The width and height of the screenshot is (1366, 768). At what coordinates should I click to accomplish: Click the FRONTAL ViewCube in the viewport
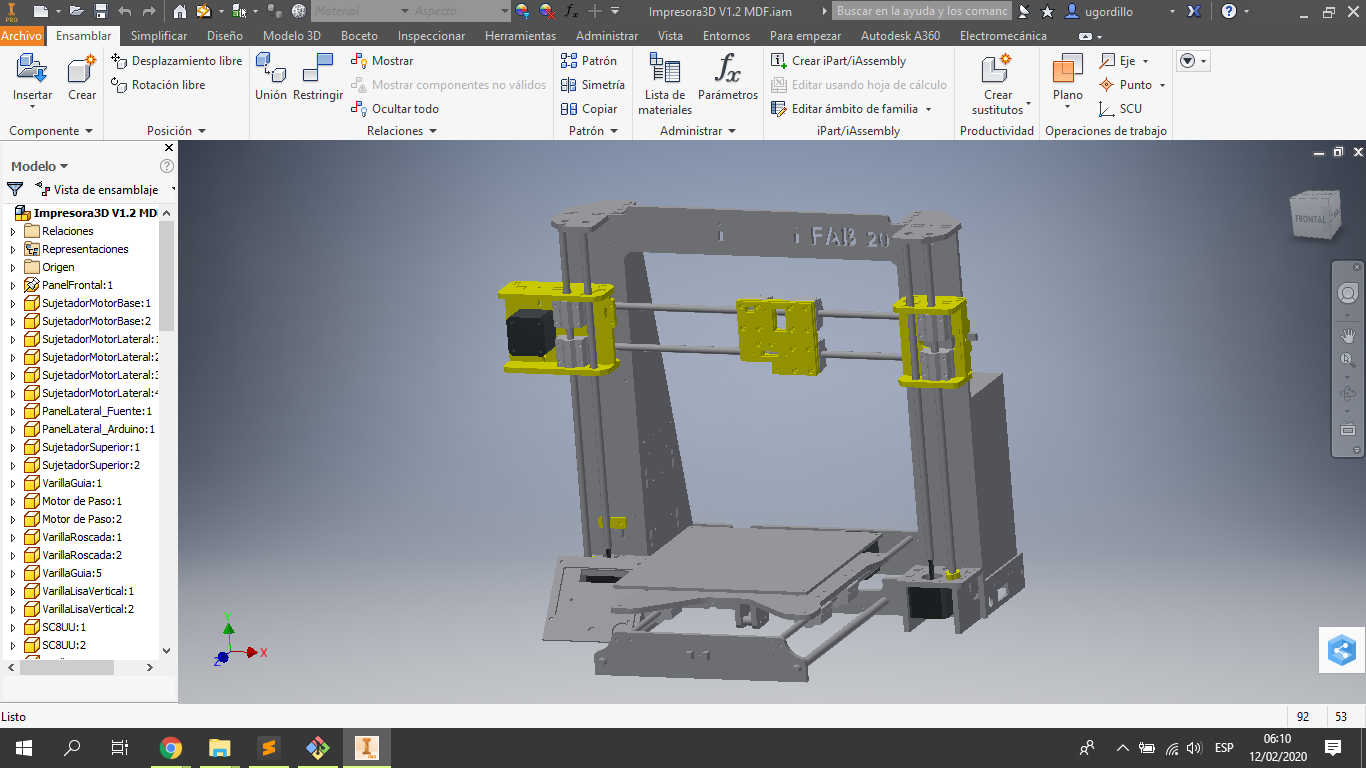click(1313, 215)
